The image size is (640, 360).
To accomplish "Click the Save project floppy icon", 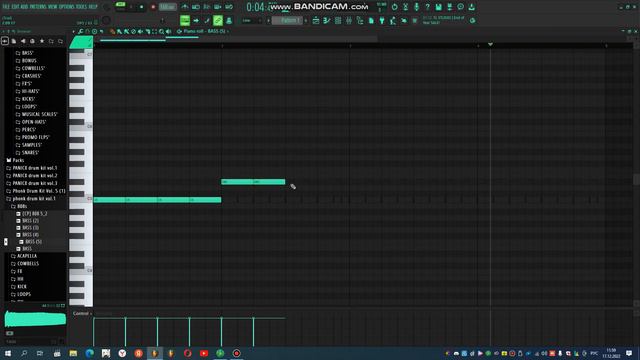I will 438,7.
